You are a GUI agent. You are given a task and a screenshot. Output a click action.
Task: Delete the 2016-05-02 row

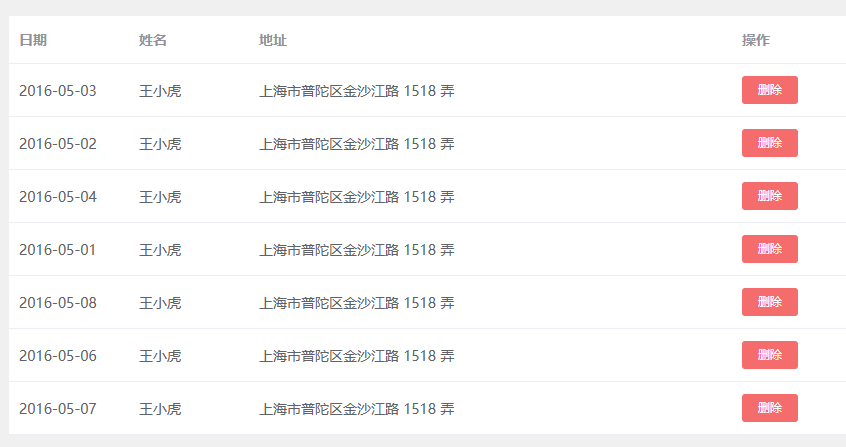pyautogui.click(x=769, y=143)
